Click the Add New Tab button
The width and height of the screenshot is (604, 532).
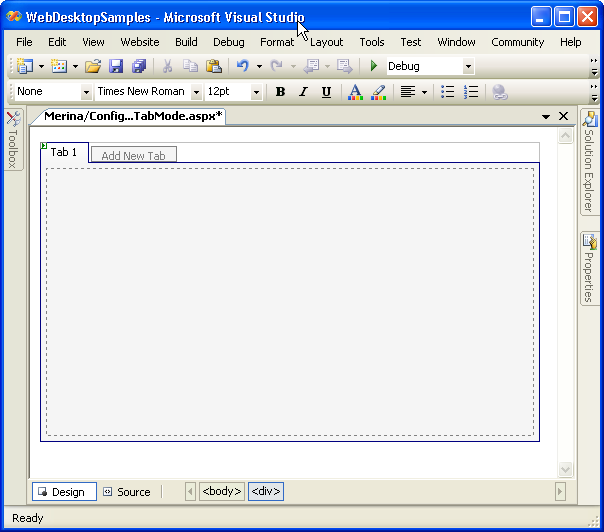click(x=134, y=155)
